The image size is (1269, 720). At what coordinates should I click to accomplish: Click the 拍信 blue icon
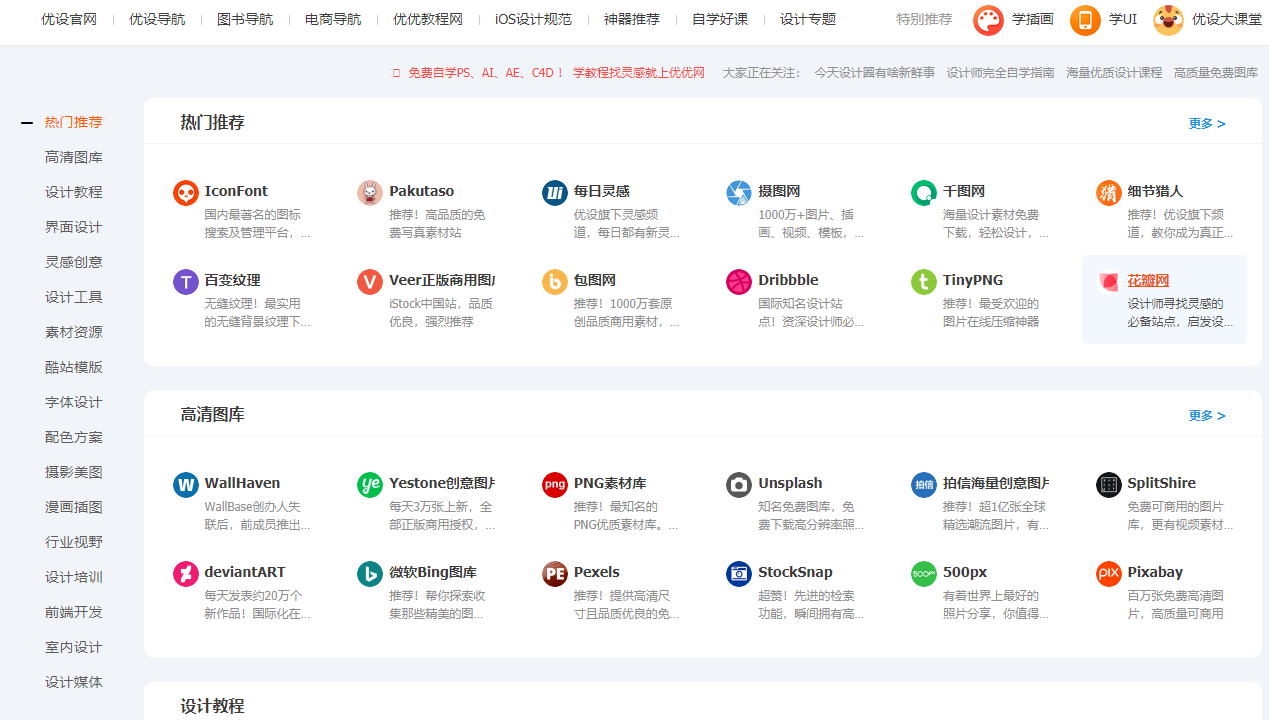(924, 485)
